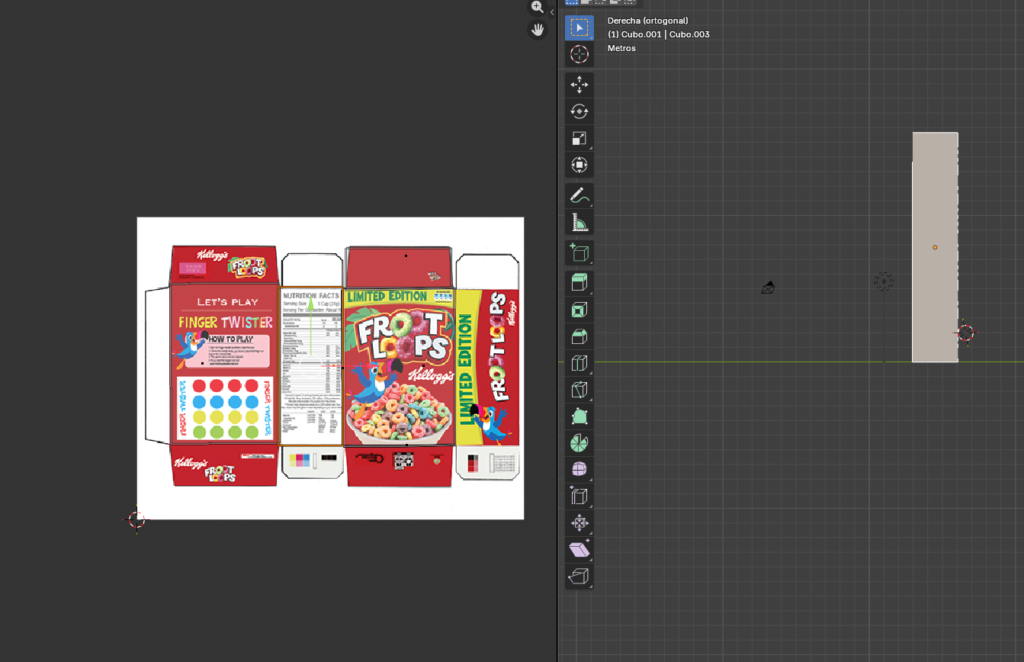The width and height of the screenshot is (1024, 662).
Task: Select the Shear tool
Action: point(579,549)
